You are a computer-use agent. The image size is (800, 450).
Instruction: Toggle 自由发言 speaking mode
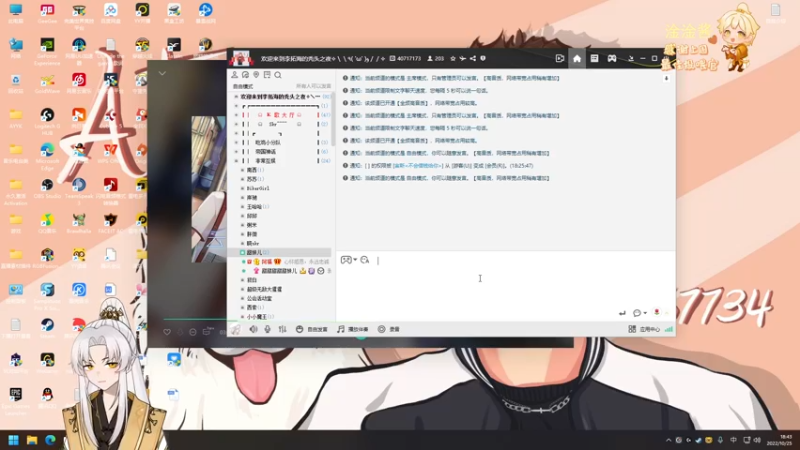point(312,329)
